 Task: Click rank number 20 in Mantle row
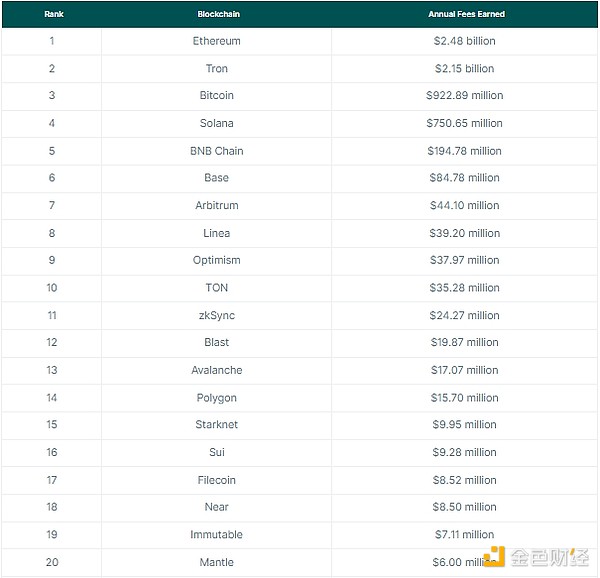[52, 562]
